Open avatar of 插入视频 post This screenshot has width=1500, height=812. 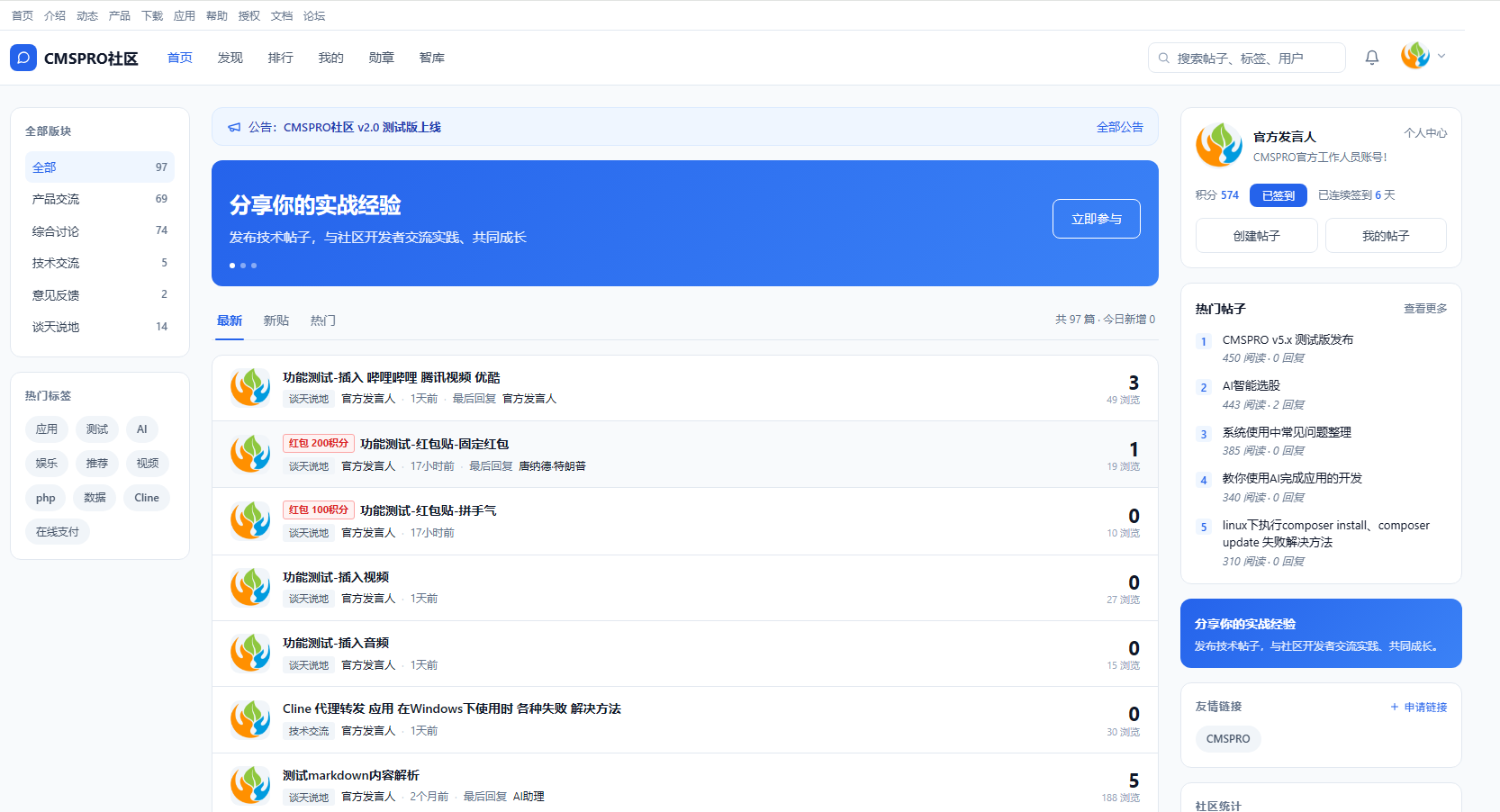point(250,587)
